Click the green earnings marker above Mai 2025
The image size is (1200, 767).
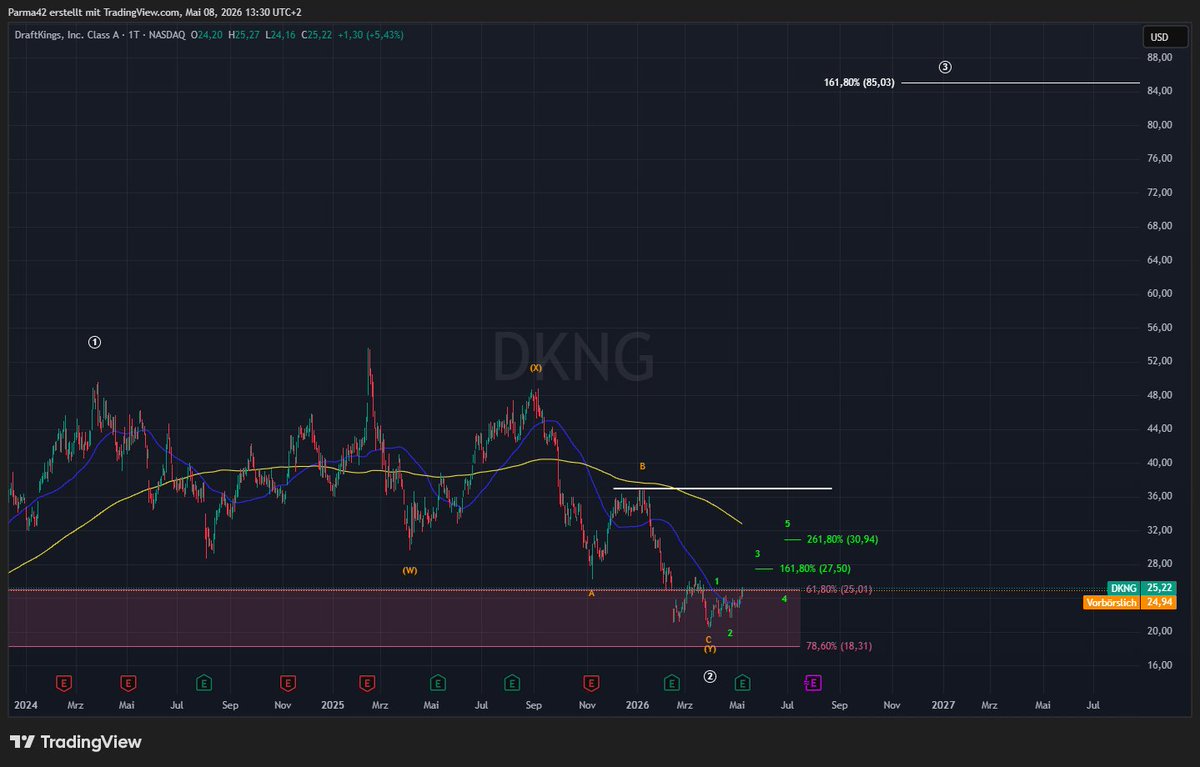[x=438, y=683]
